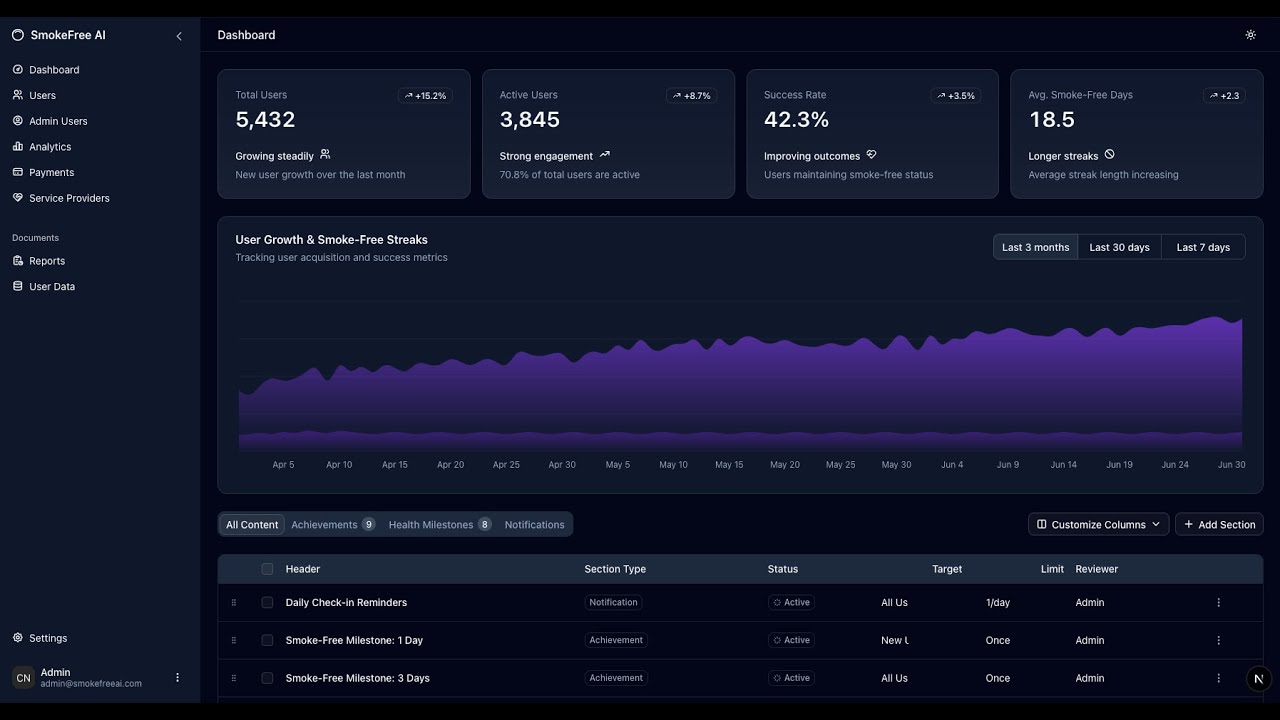Click the CN avatar in sidebar footer
The width and height of the screenshot is (1280, 720).
[x=24, y=678]
